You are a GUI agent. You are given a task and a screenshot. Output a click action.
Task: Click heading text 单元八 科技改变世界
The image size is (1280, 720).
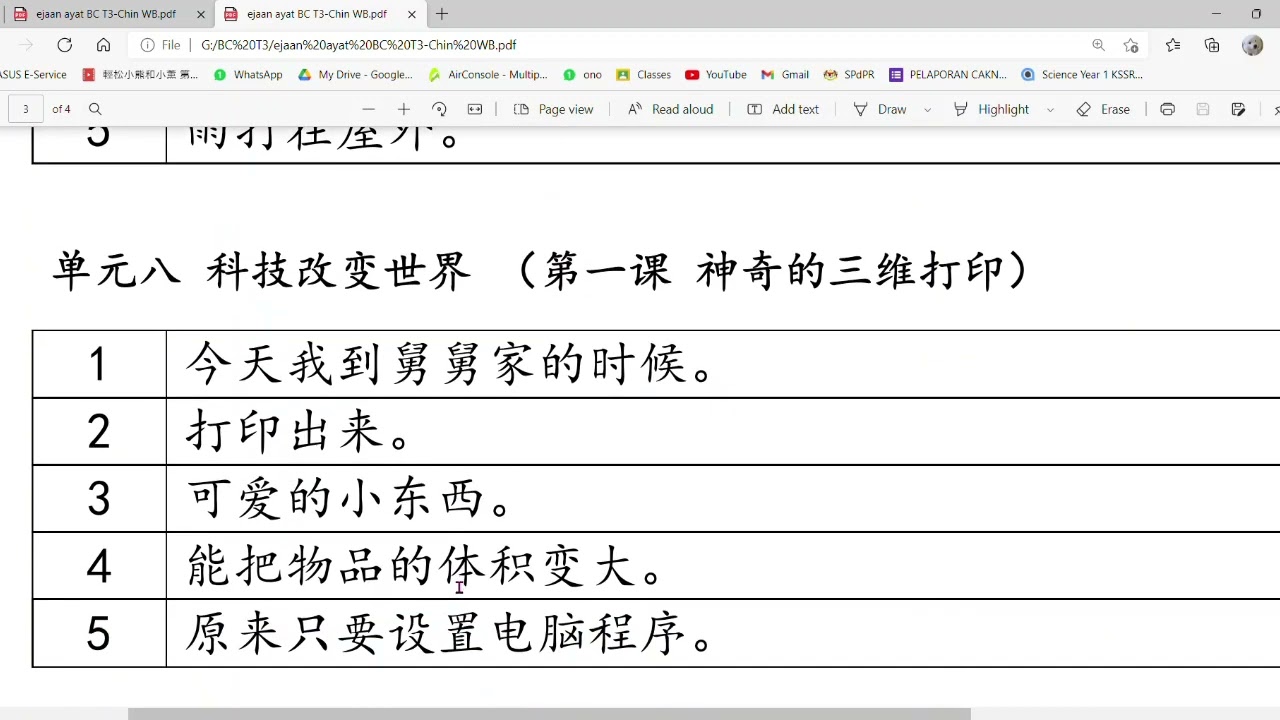pos(261,271)
